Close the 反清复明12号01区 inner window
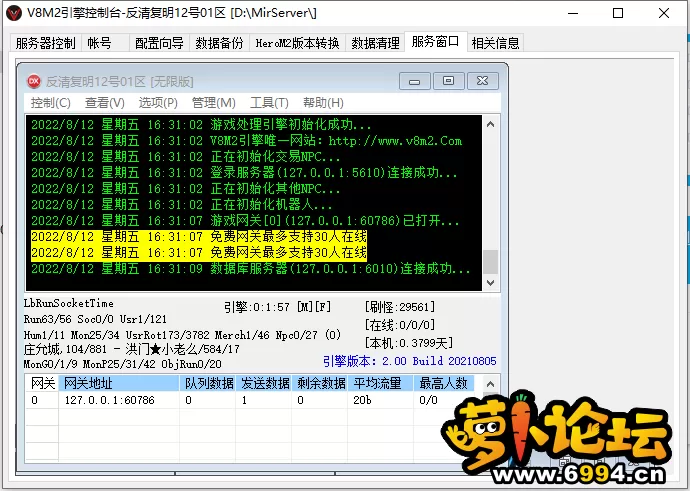This screenshot has height=491, width=690. click(x=483, y=81)
